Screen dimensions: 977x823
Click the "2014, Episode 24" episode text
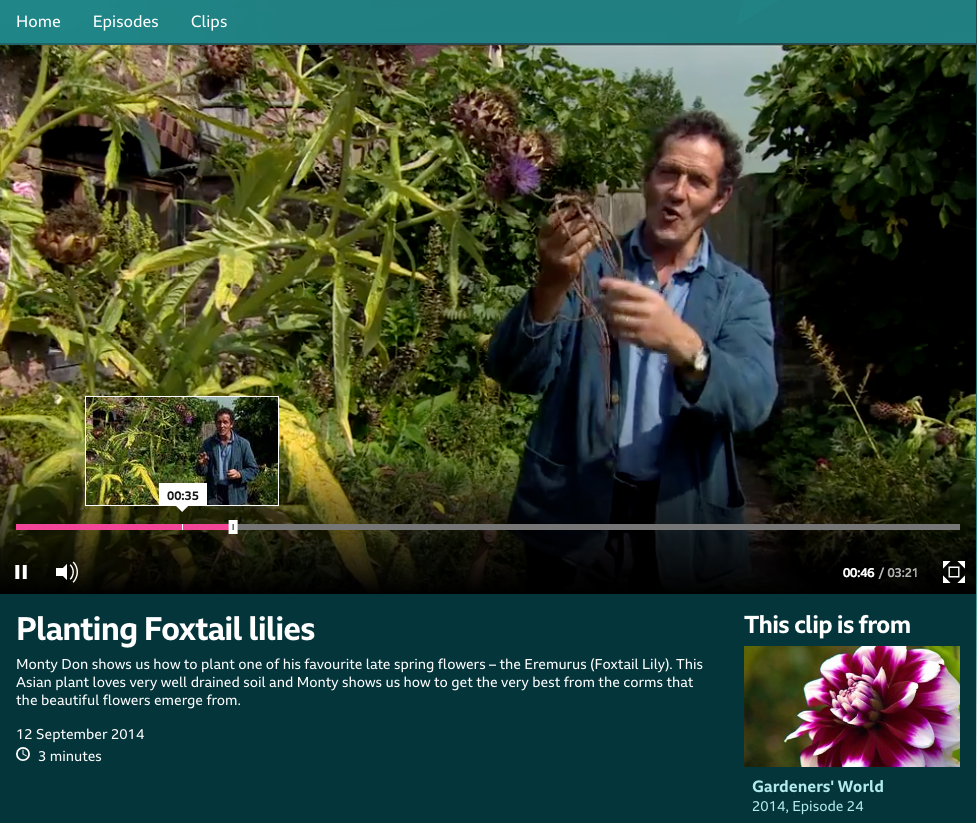pos(807,806)
